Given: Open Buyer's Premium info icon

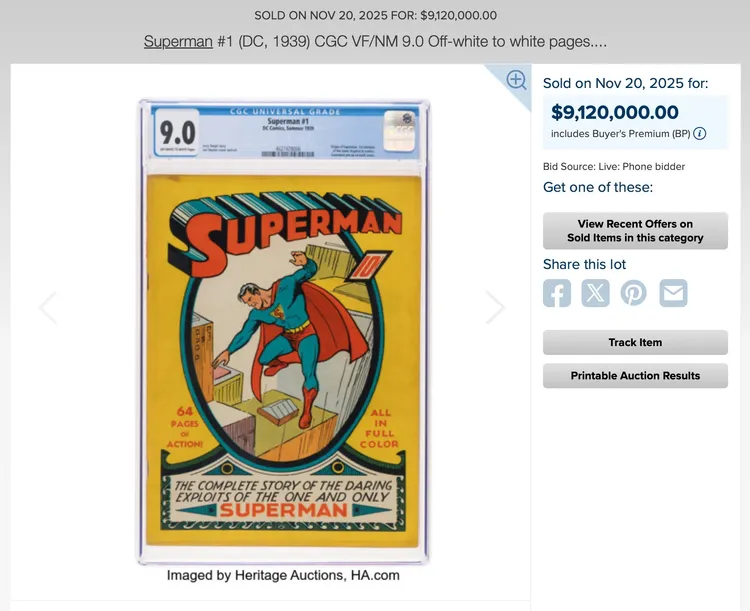Looking at the screenshot, I should (700, 133).
